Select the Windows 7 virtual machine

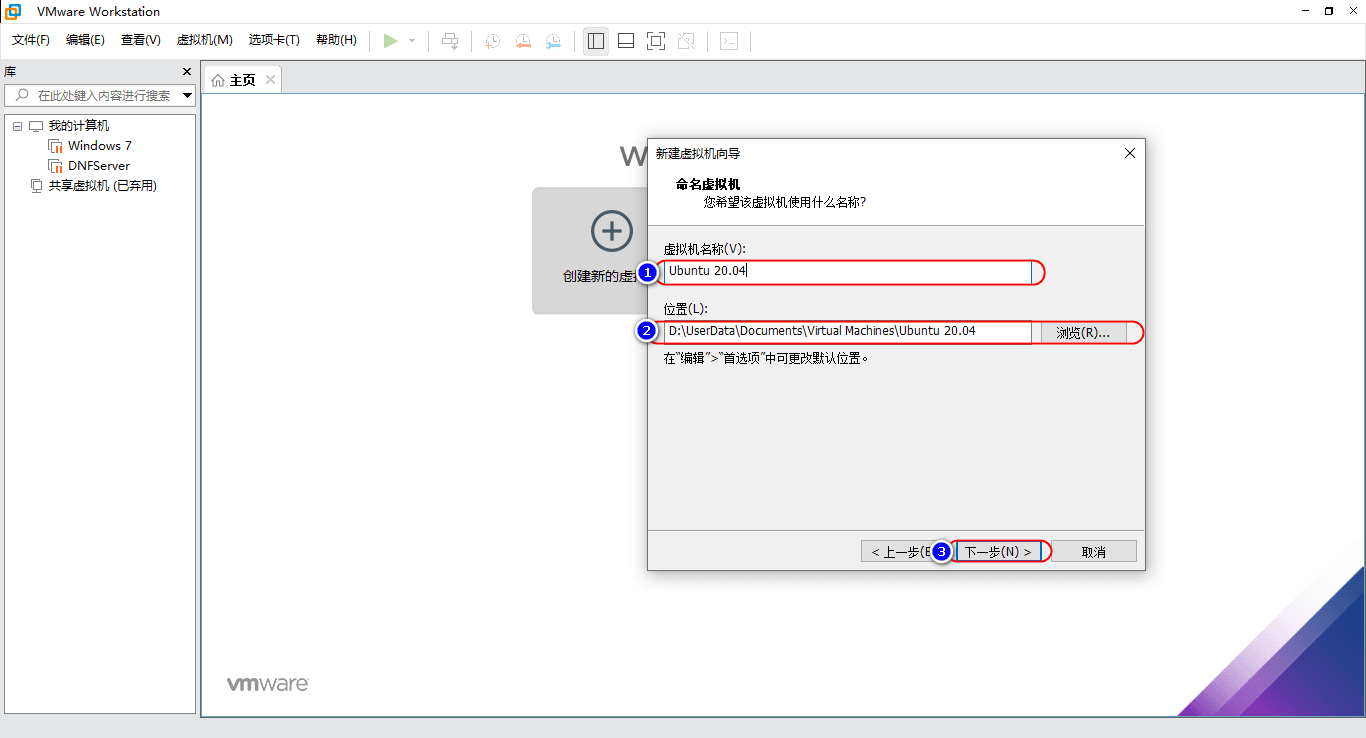(100, 146)
